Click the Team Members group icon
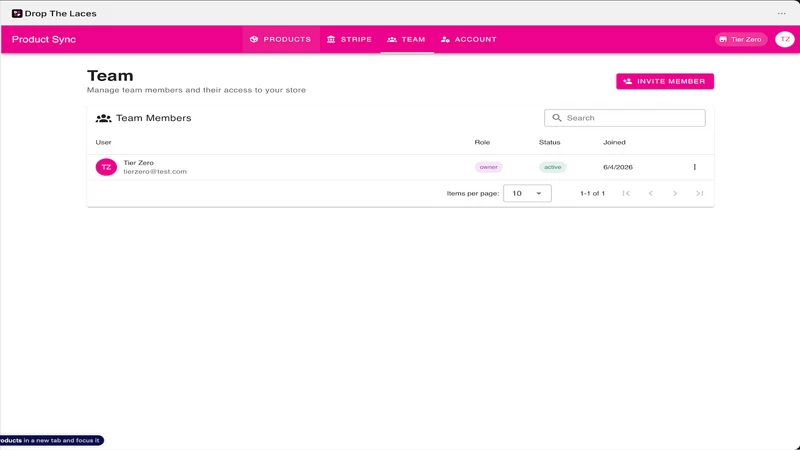The width and height of the screenshot is (800, 450). [x=104, y=118]
